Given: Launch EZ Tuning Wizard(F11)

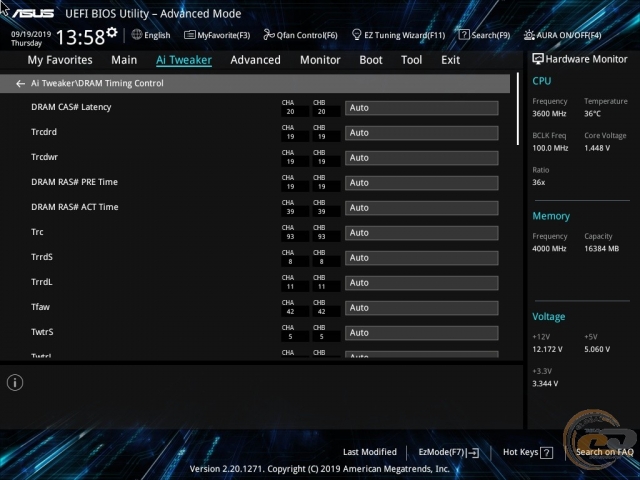Looking at the screenshot, I should [398, 35].
